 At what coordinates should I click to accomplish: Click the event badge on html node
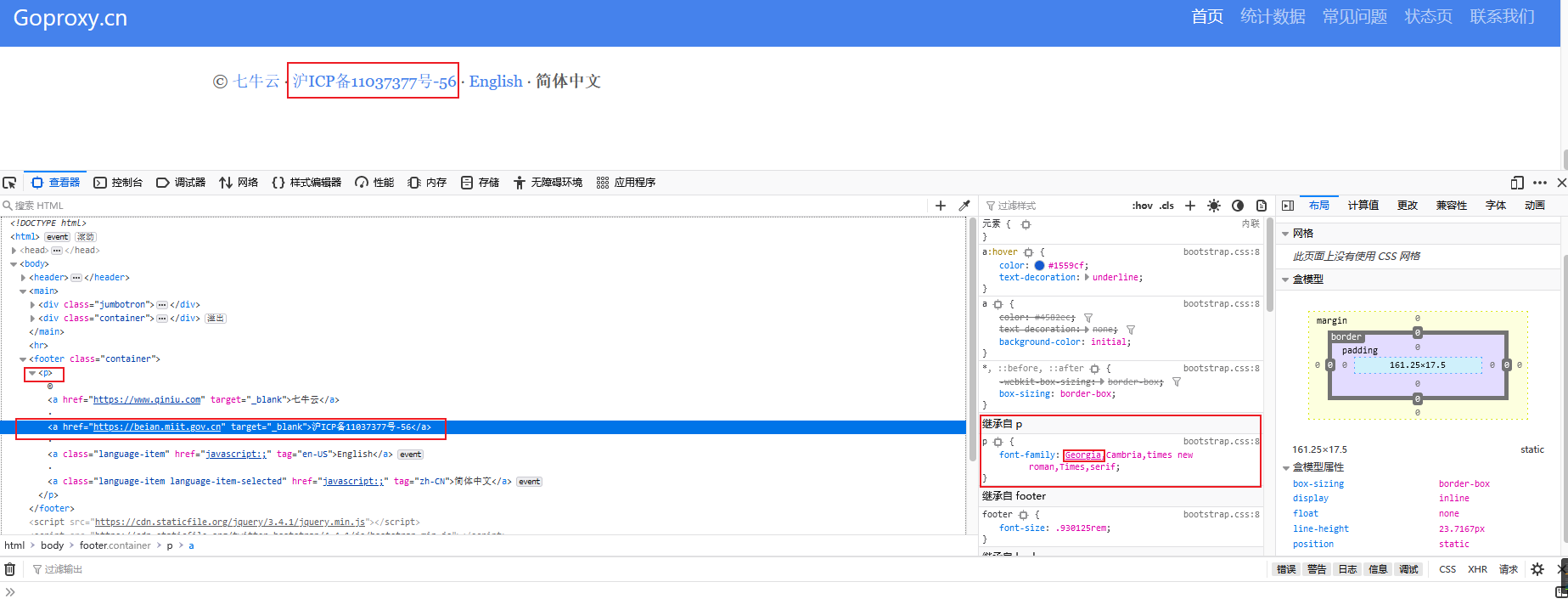pyautogui.click(x=58, y=237)
